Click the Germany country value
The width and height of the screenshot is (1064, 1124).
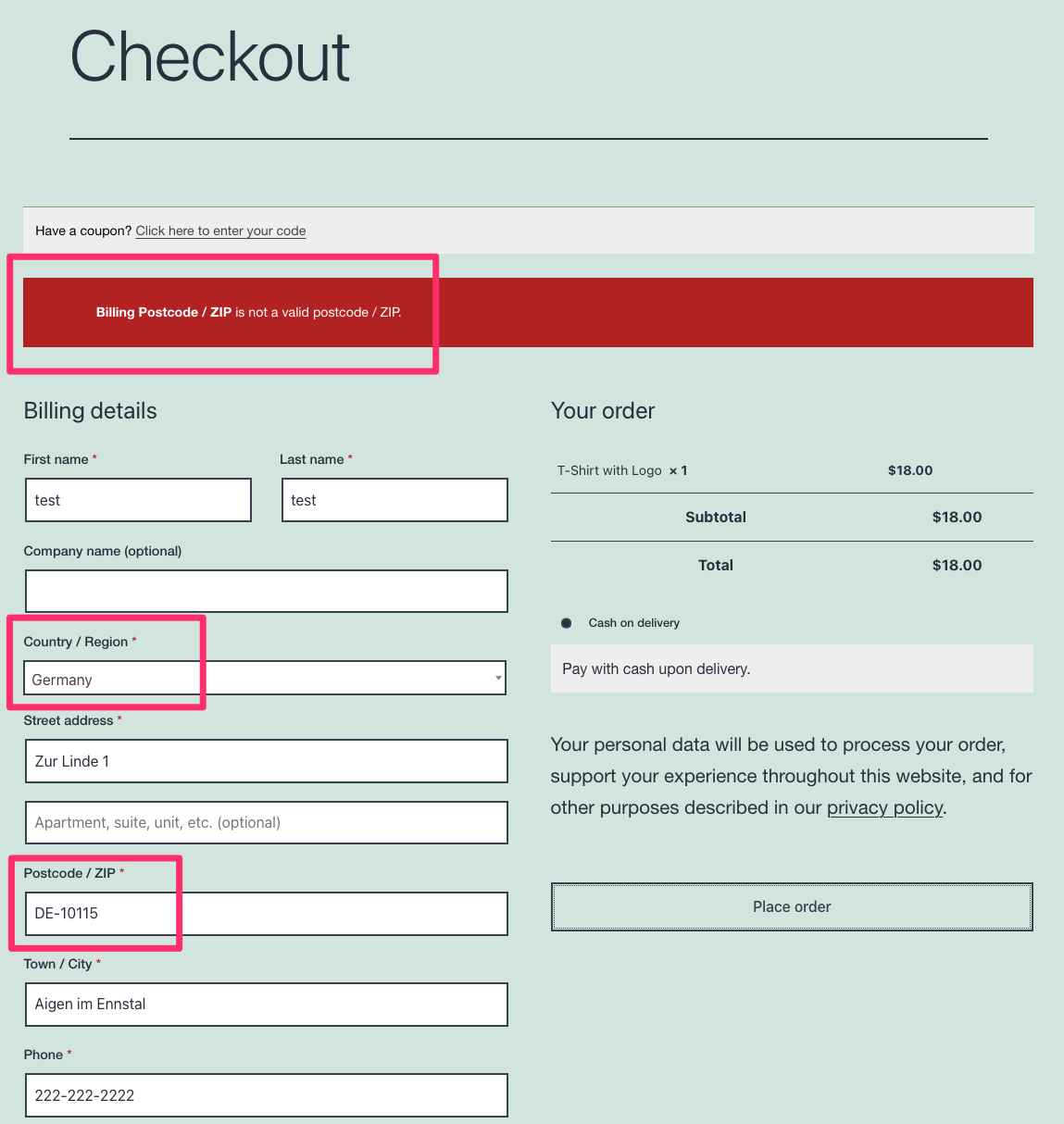61,679
